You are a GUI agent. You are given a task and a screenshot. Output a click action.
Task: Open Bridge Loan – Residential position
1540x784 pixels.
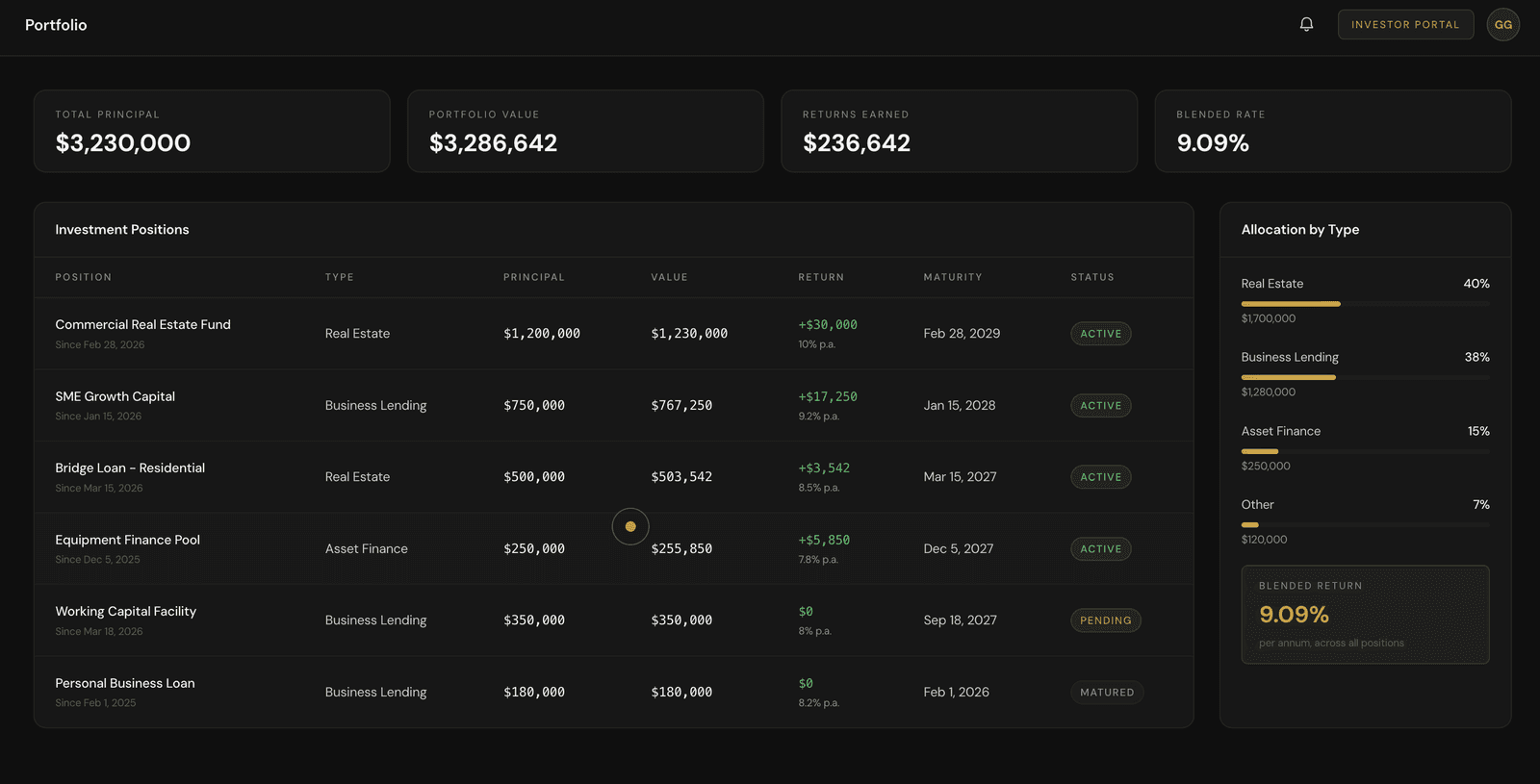(x=614, y=477)
